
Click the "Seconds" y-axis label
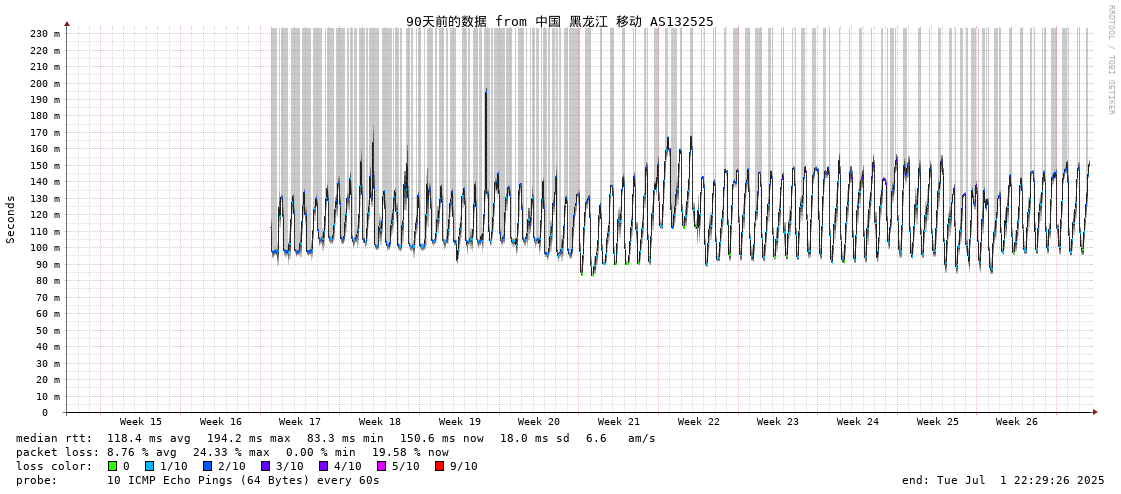coord(11,219)
